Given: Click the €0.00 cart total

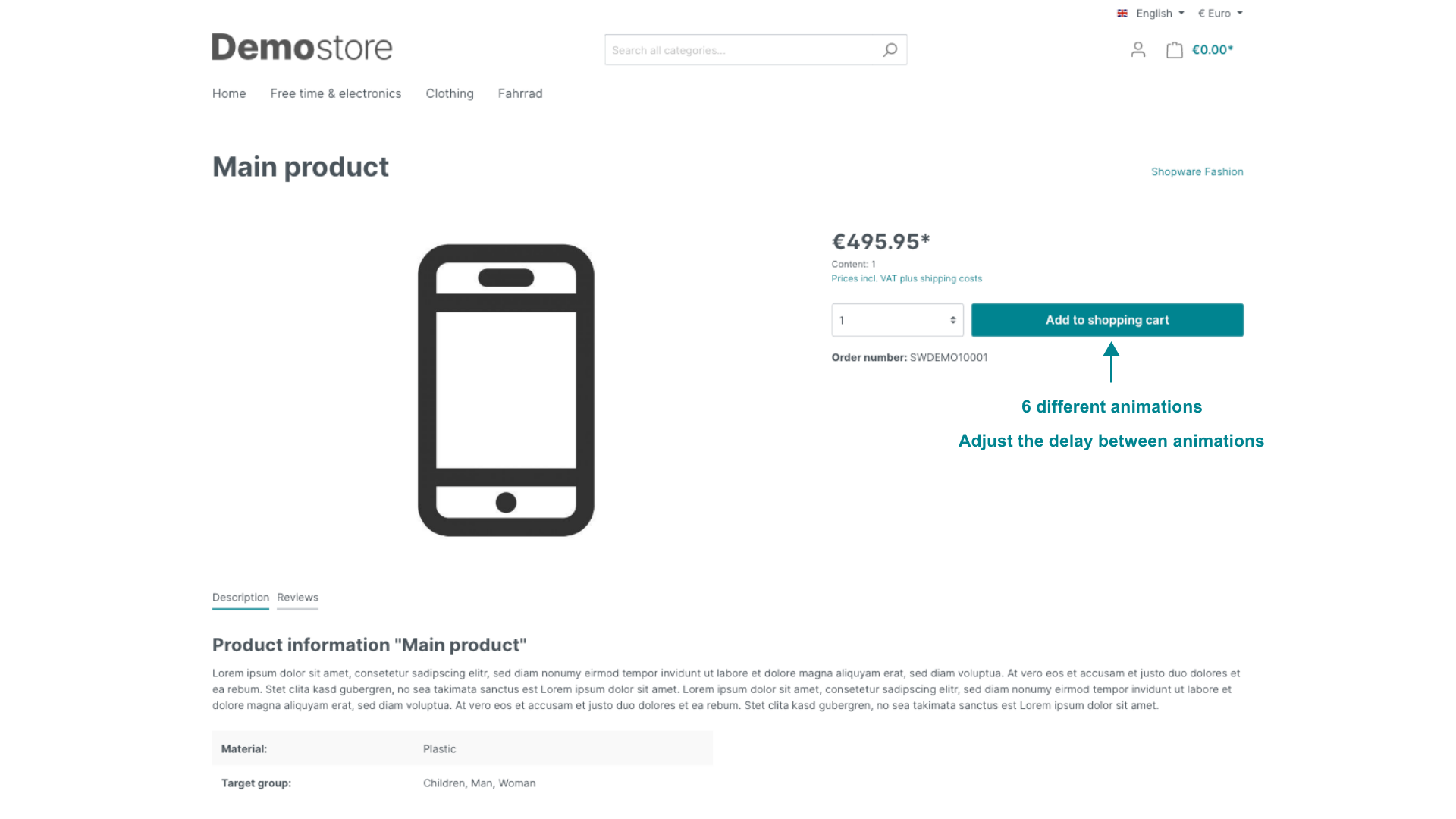Looking at the screenshot, I should (x=1213, y=50).
